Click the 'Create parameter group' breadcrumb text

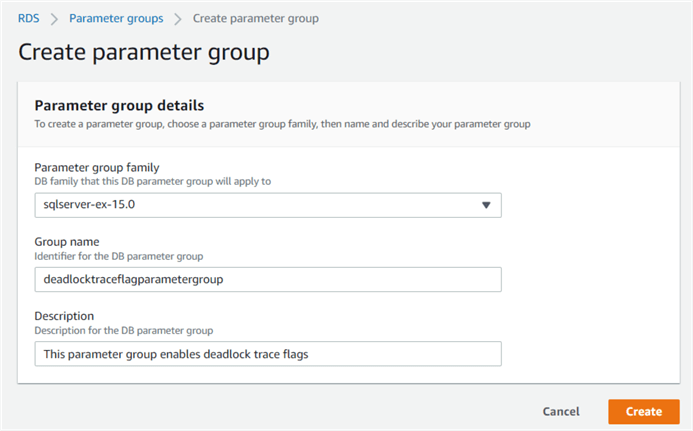click(253, 18)
